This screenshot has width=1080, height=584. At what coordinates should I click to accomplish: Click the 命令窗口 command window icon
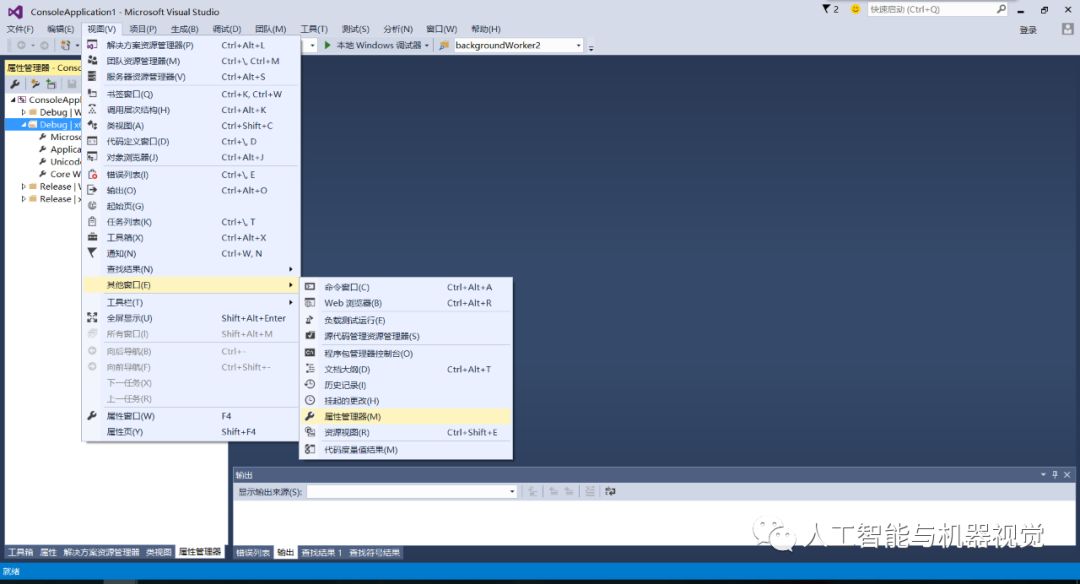pos(310,287)
